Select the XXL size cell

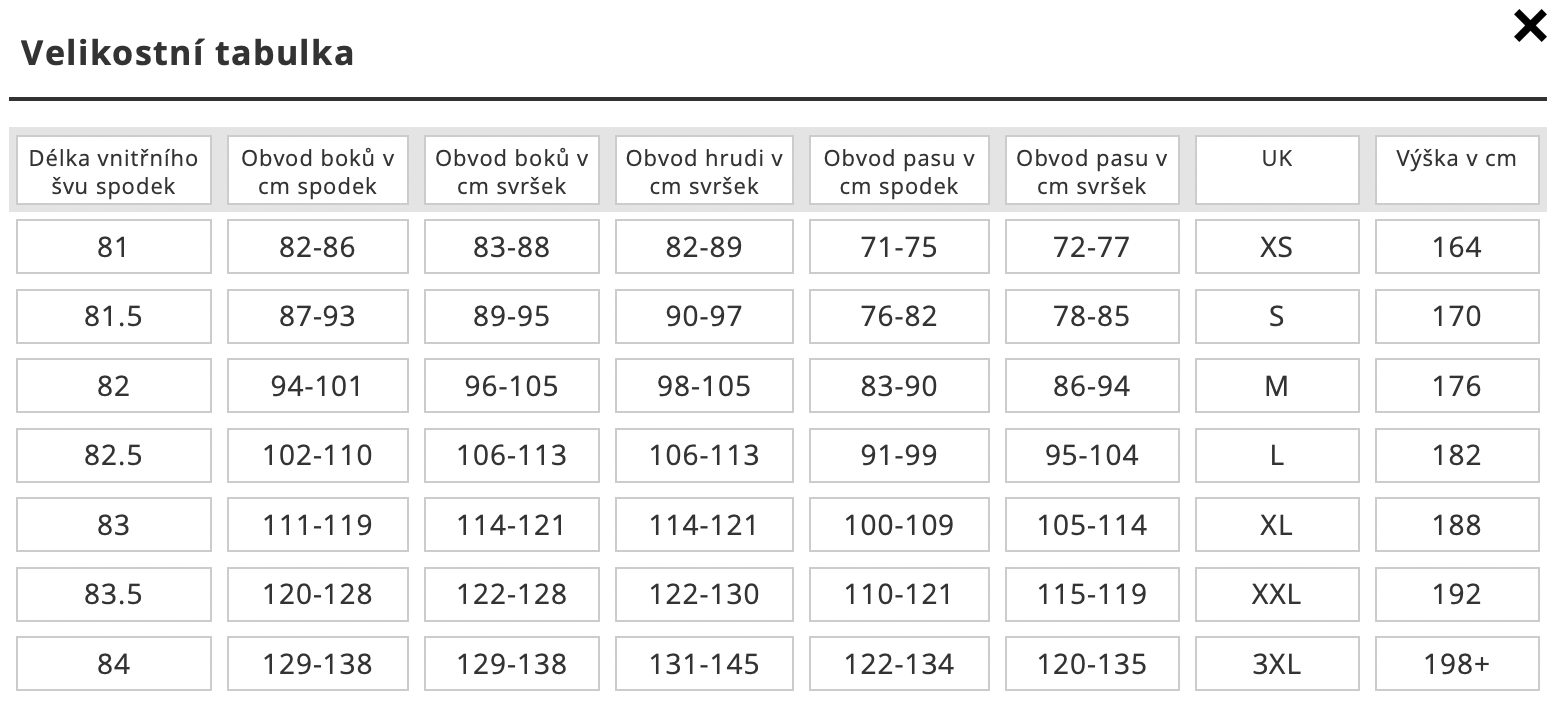(1277, 595)
